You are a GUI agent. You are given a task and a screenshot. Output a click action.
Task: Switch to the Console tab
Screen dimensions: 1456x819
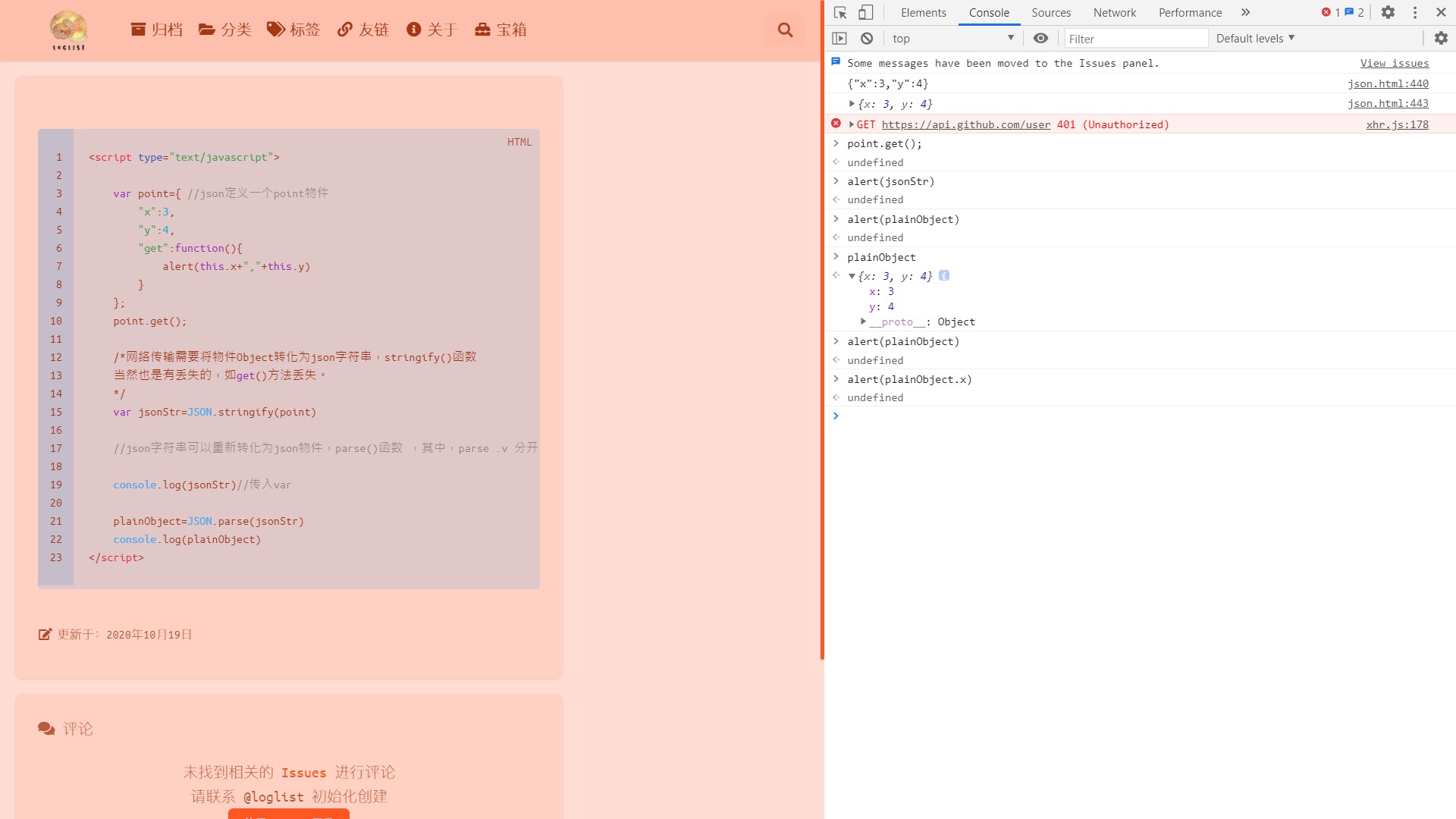click(989, 12)
